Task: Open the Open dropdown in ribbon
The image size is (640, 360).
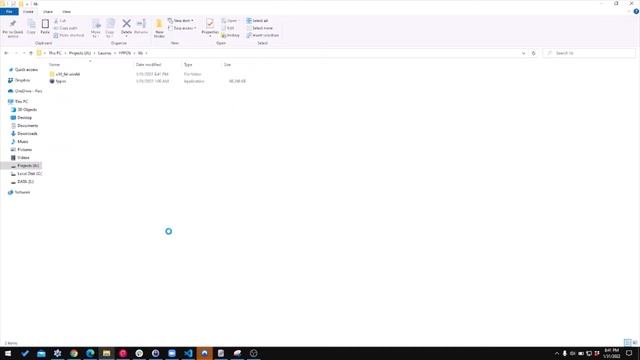Action: click(230, 21)
